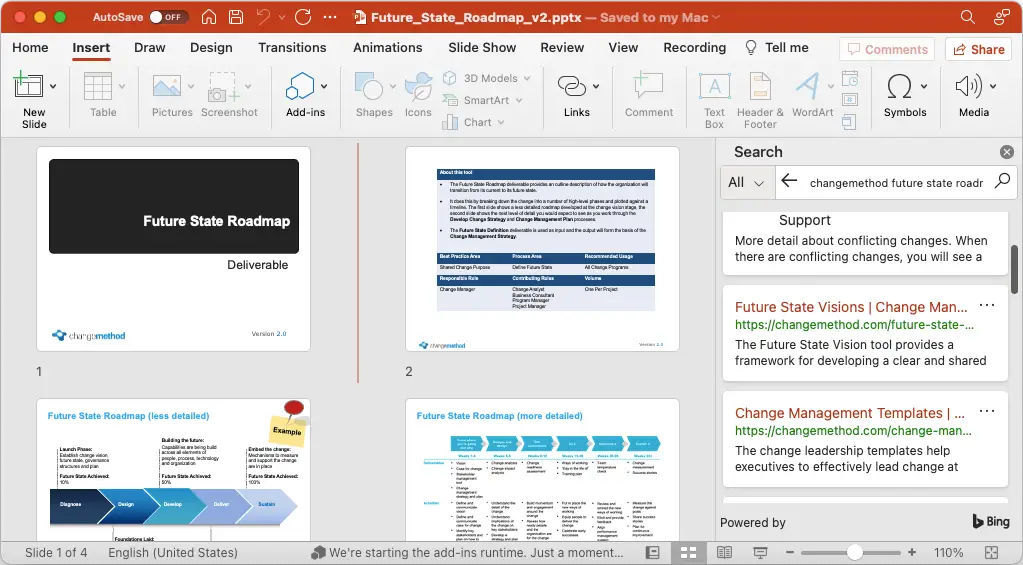The image size is (1023, 565).
Task: Expand the Add-ins dropdown arrow
Action: click(x=324, y=86)
